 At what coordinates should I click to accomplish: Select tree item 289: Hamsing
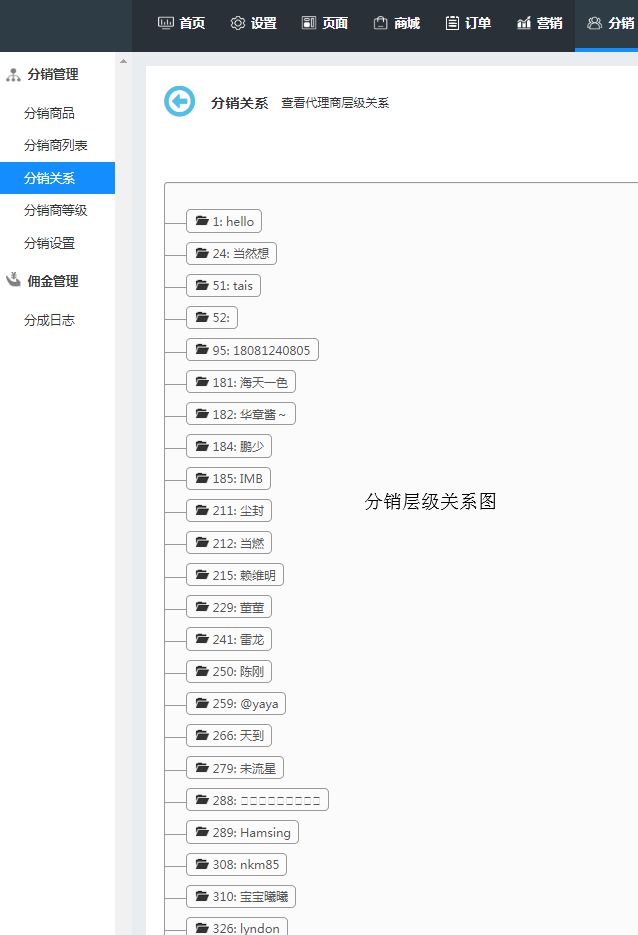tap(242, 832)
